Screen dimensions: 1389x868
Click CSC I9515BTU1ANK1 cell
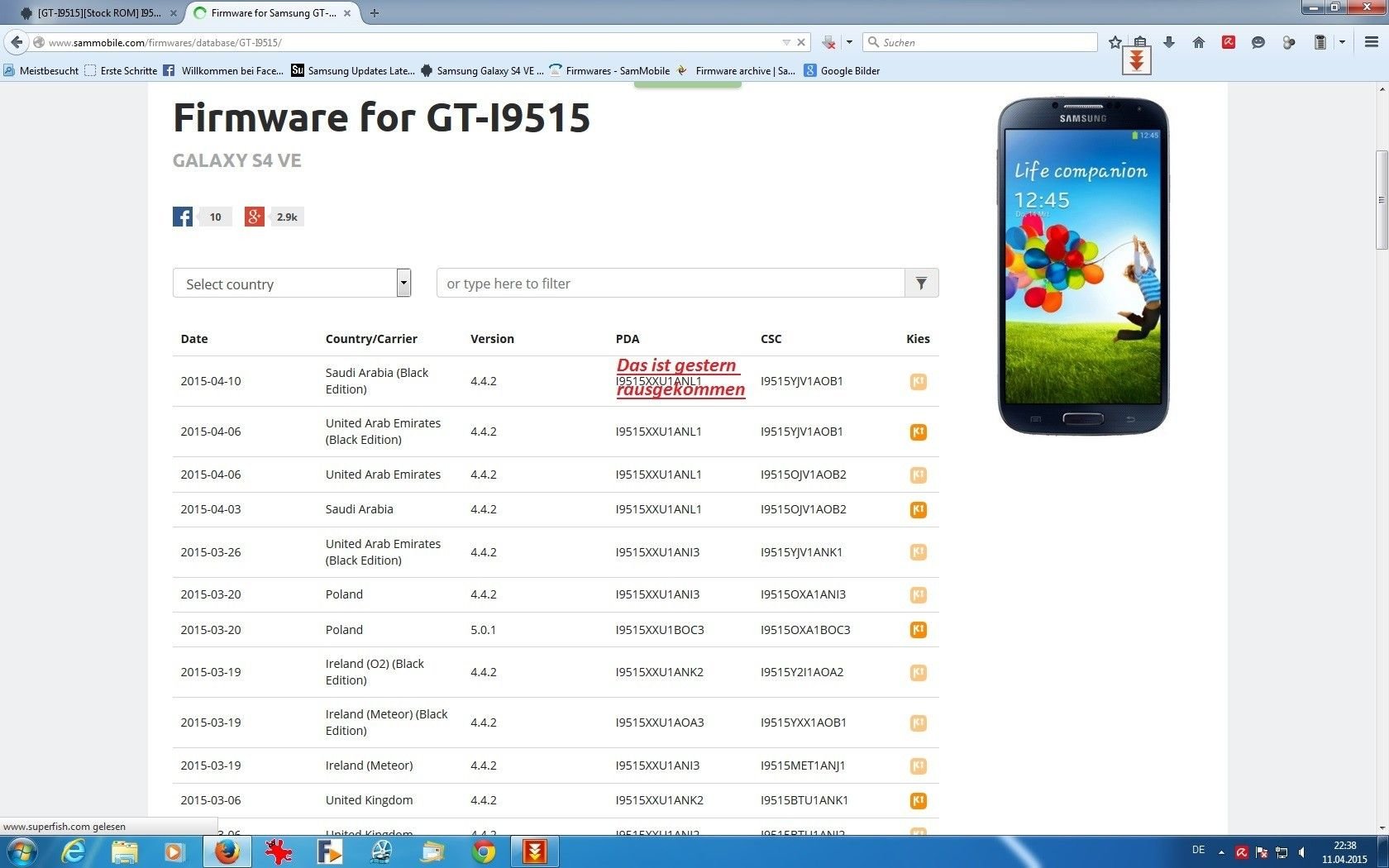(x=804, y=800)
